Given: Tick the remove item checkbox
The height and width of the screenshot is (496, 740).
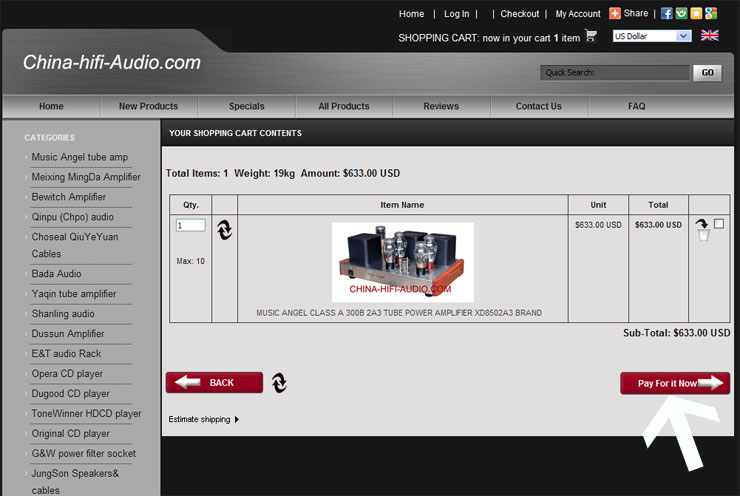Looking at the screenshot, I should (x=719, y=224).
